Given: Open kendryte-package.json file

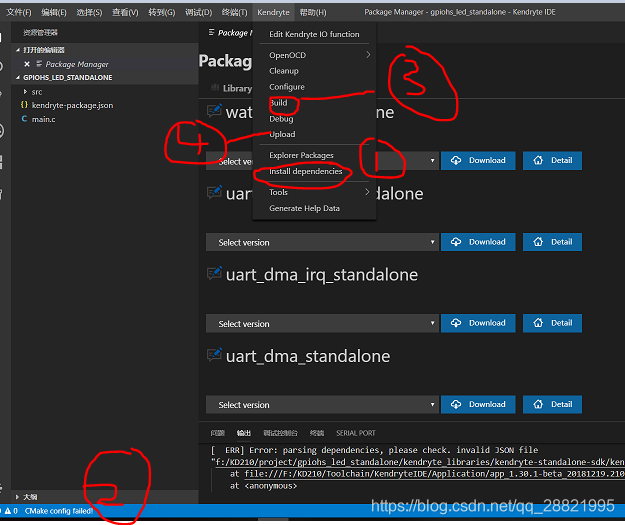Looking at the screenshot, I should [72, 105].
